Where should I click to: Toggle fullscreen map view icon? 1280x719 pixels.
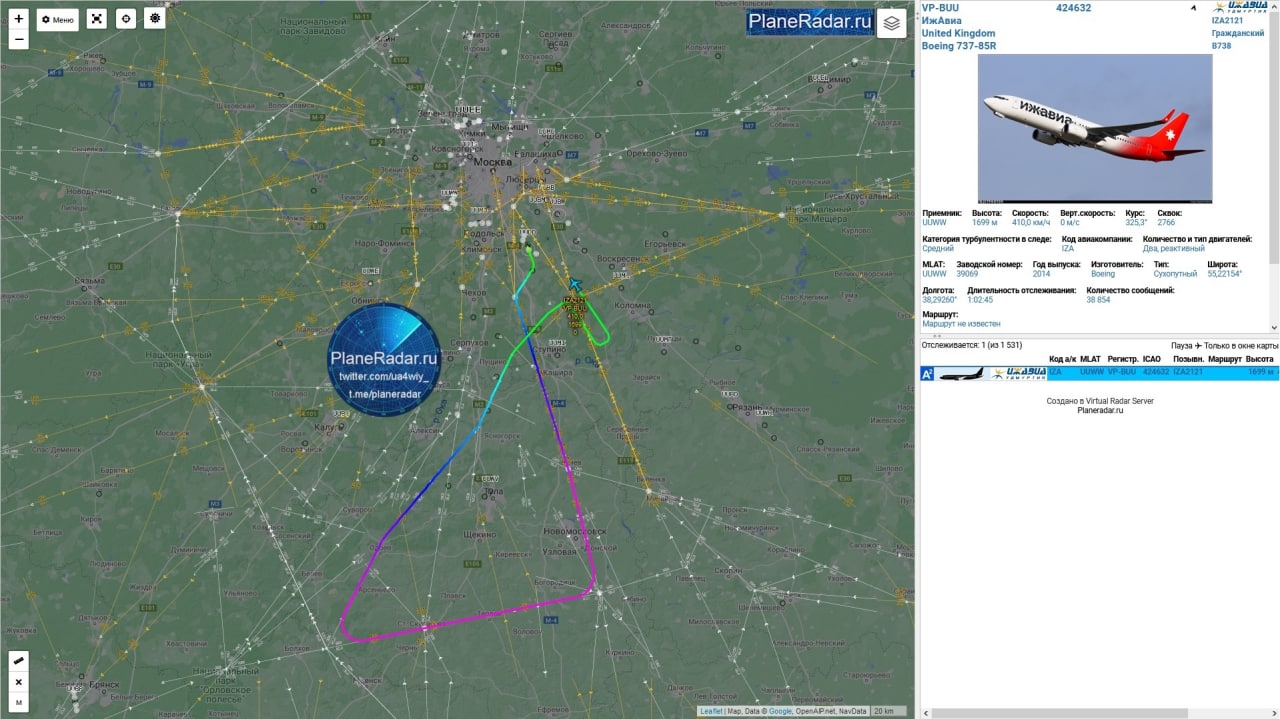pos(96,19)
